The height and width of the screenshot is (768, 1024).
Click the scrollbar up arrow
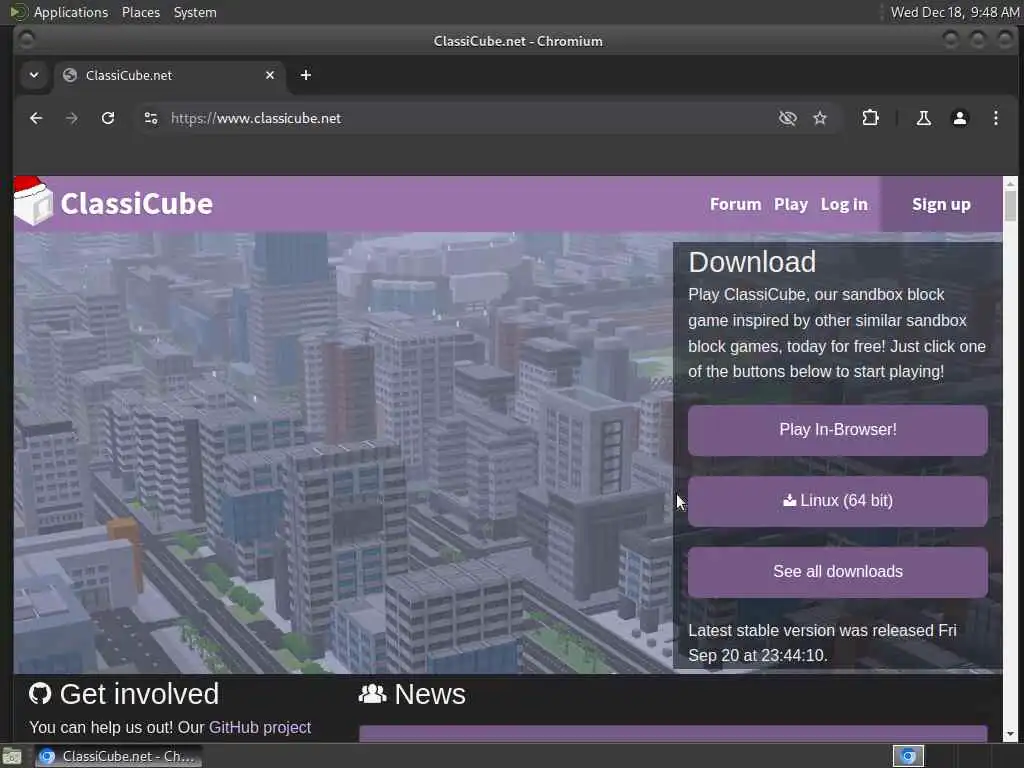(x=1010, y=182)
